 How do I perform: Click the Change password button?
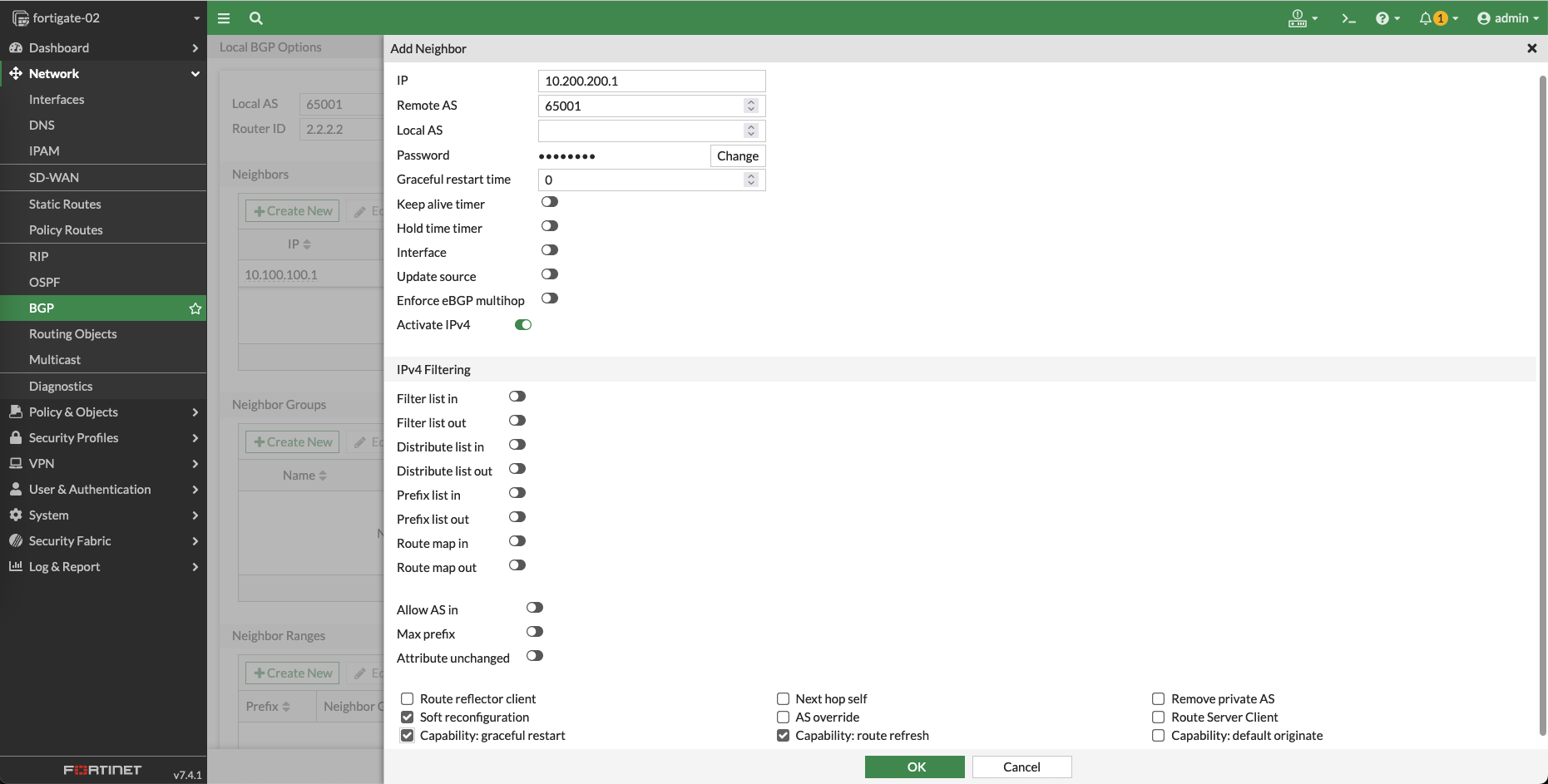pos(737,155)
